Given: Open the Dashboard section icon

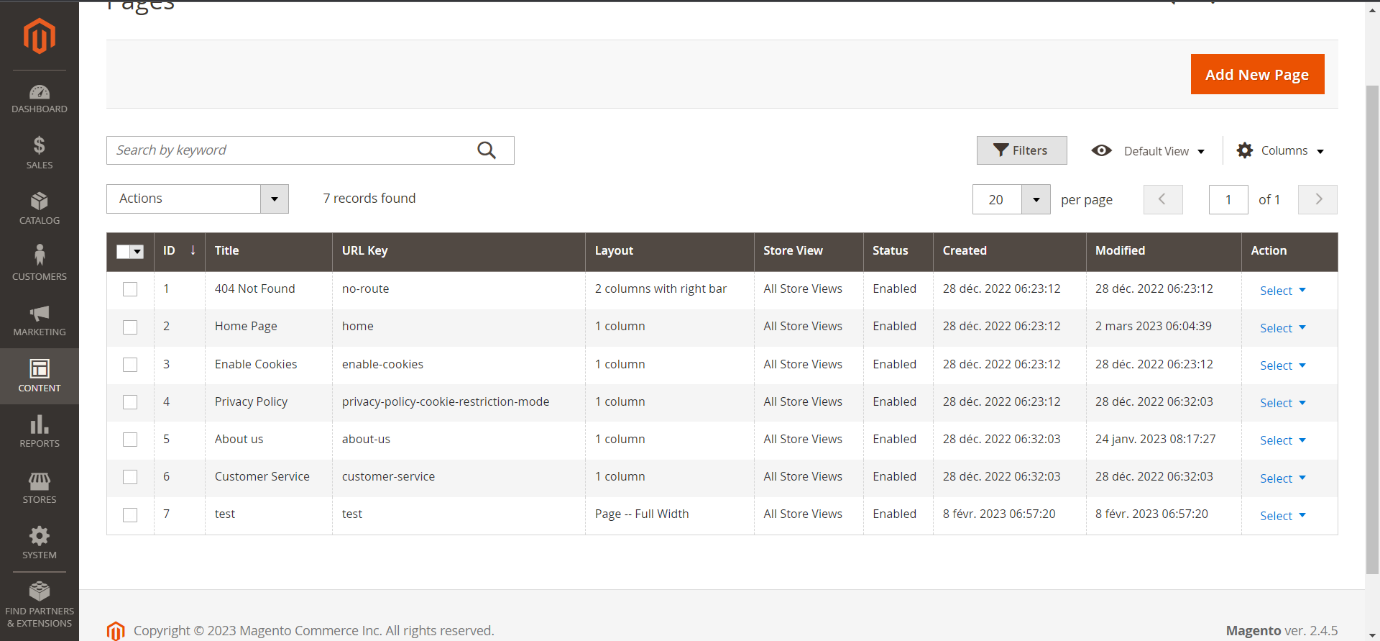Looking at the screenshot, I should 39,92.
